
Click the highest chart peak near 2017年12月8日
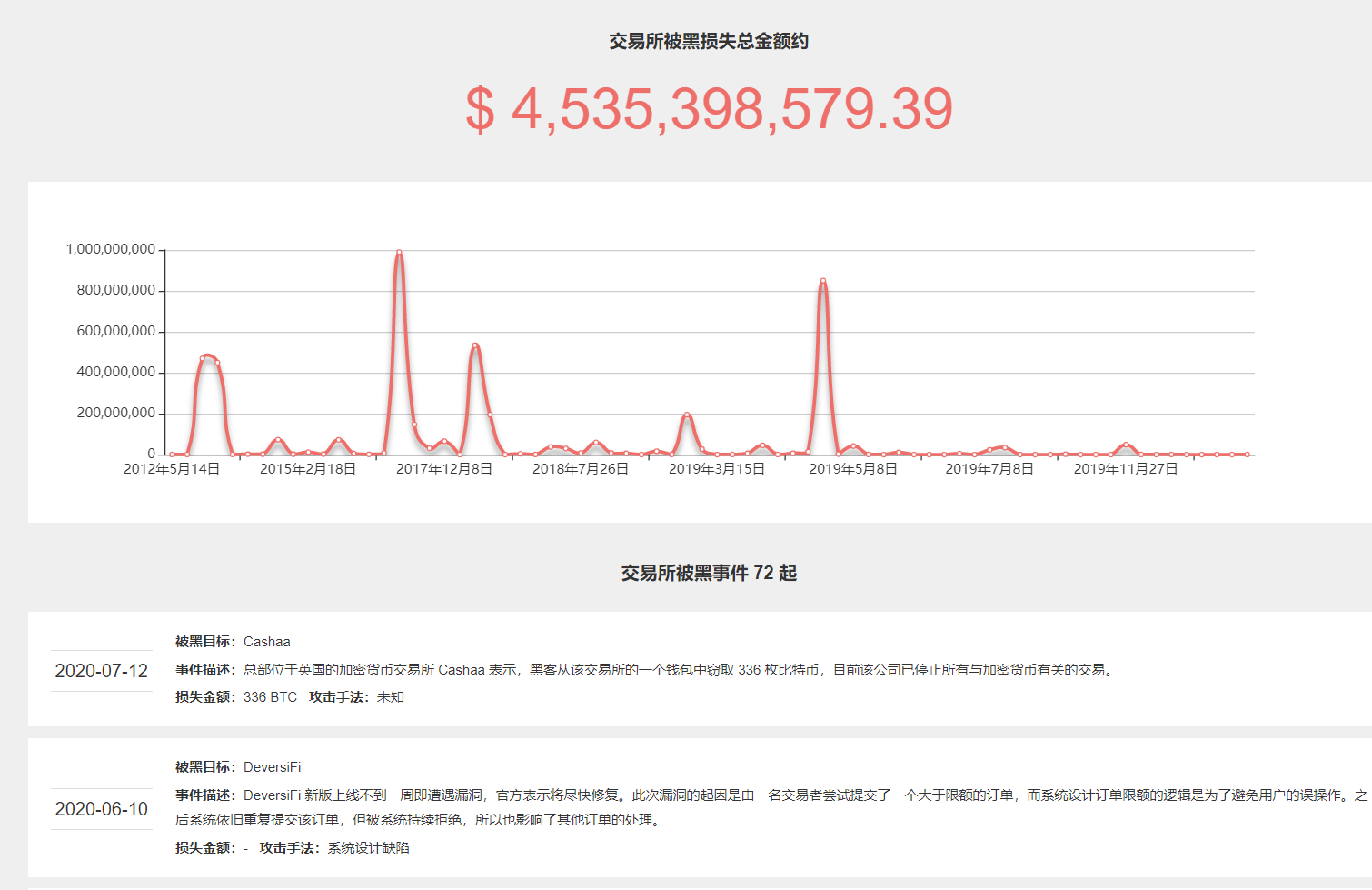point(398,254)
